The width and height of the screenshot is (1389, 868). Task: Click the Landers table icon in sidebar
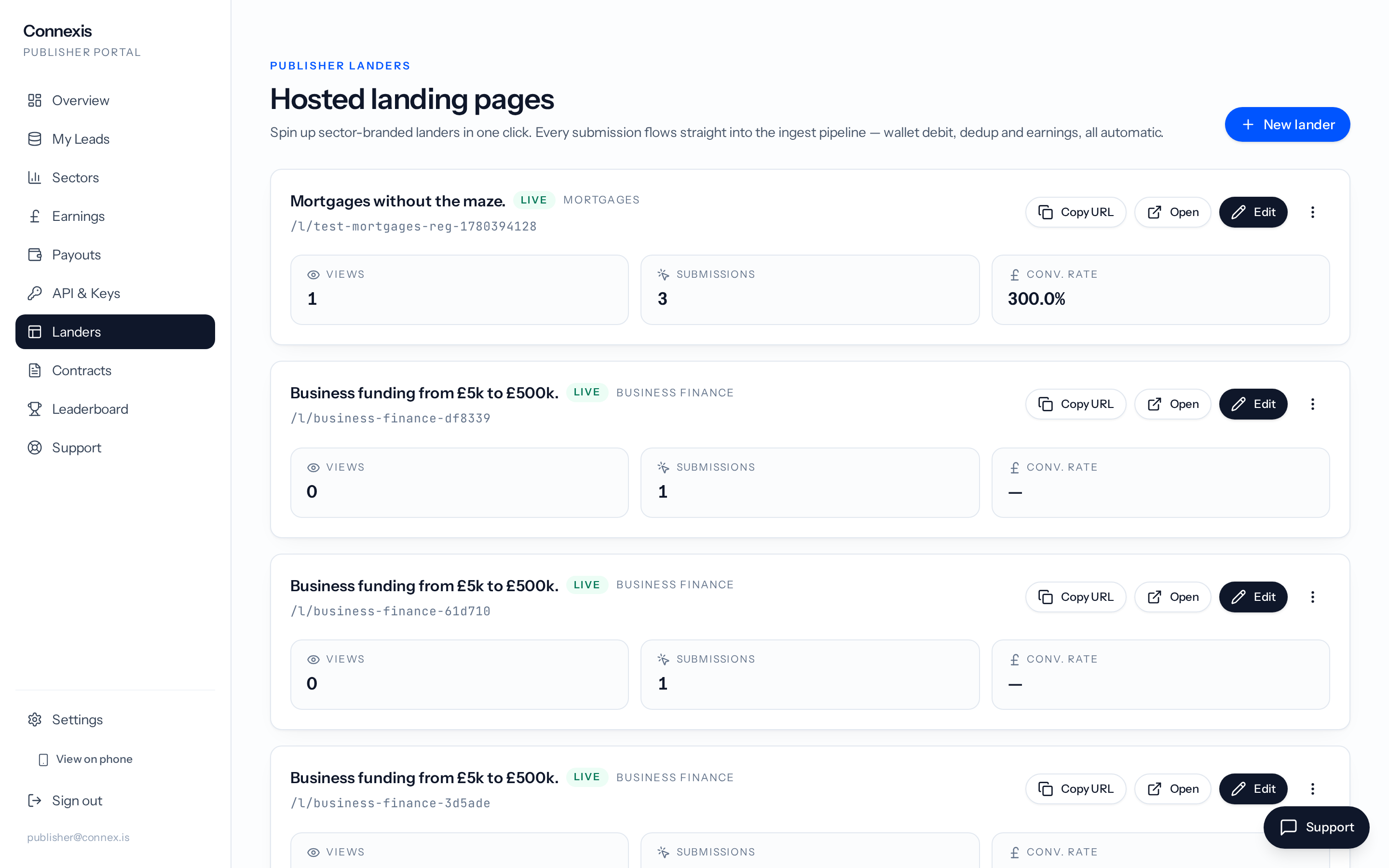[34, 332]
